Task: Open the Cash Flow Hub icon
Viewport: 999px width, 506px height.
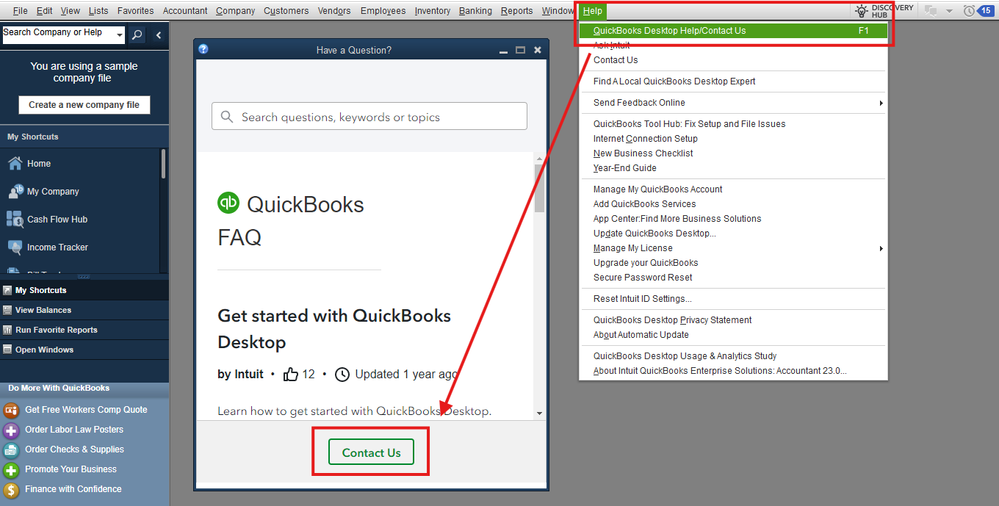Action: (x=15, y=219)
